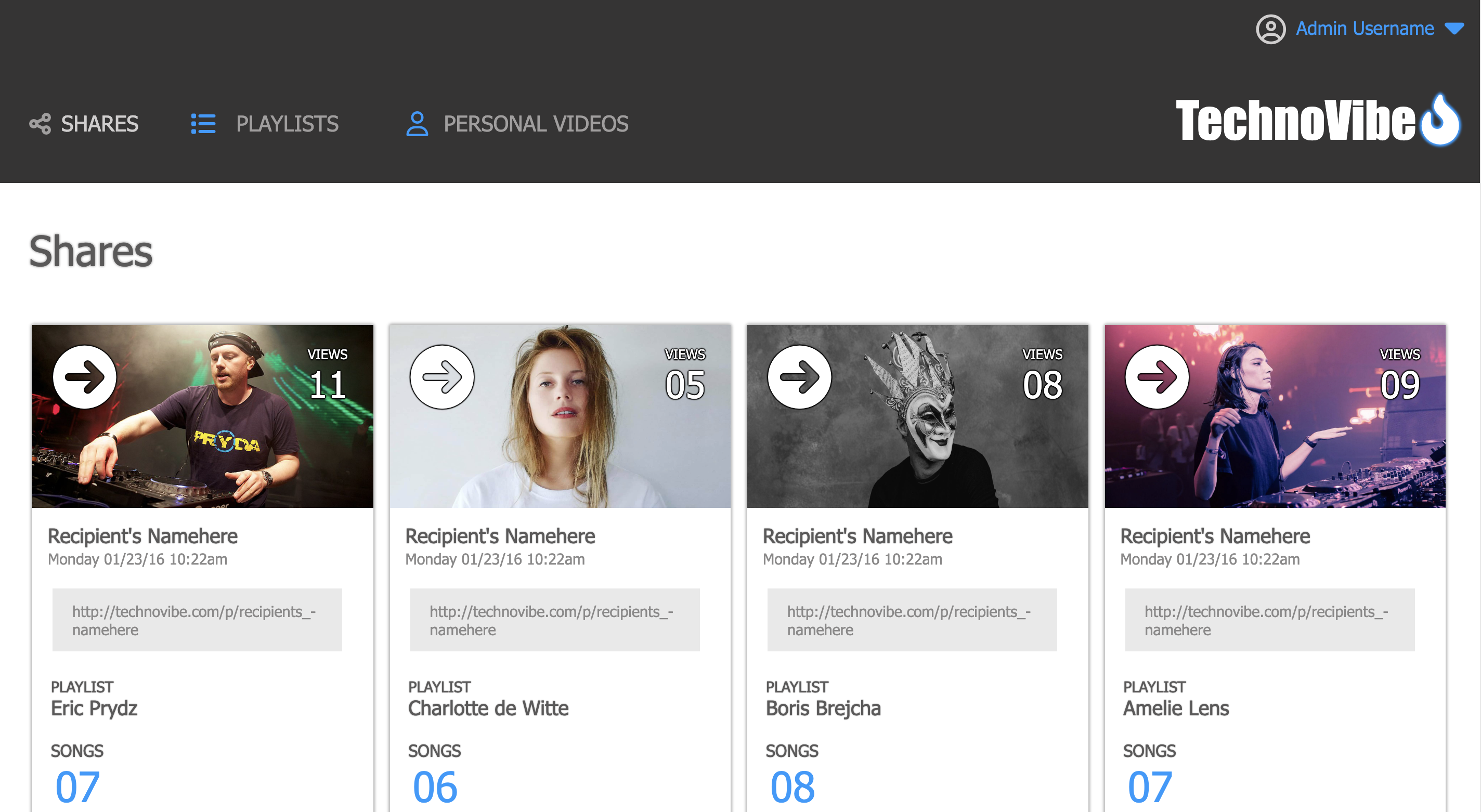
Task: Open the Amelie Lens share arrow
Action: [1157, 377]
